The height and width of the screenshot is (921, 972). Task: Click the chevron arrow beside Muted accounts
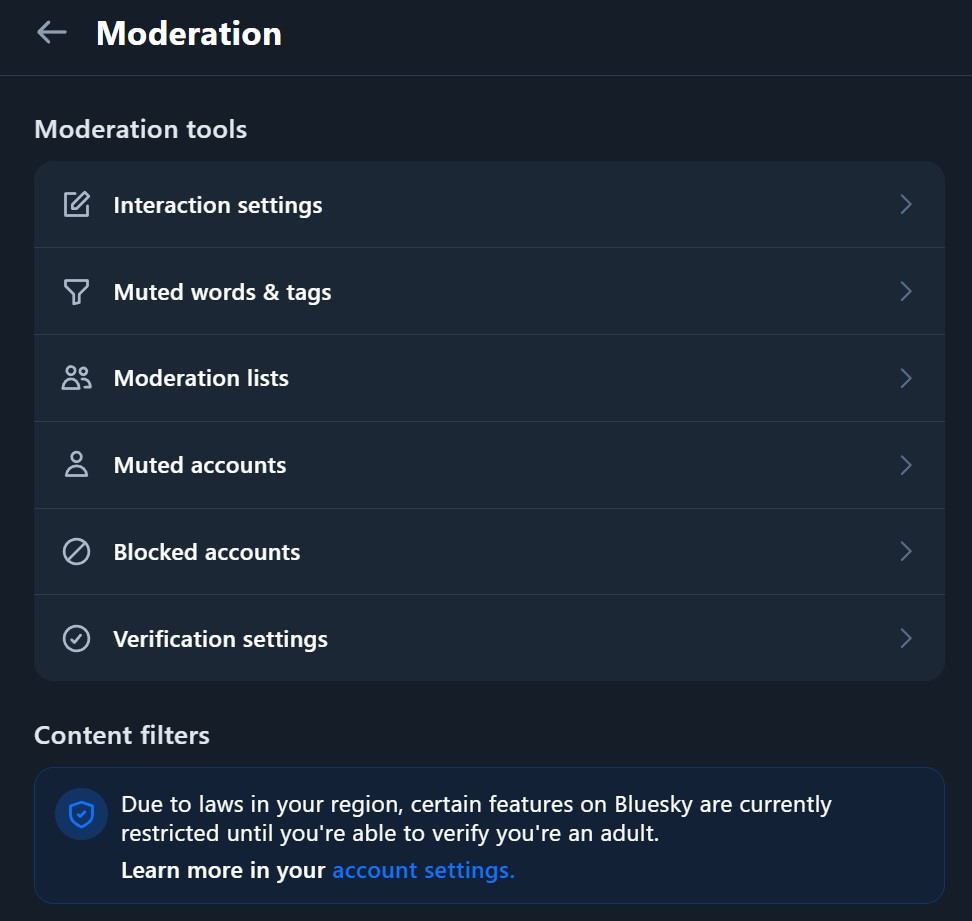coord(906,465)
